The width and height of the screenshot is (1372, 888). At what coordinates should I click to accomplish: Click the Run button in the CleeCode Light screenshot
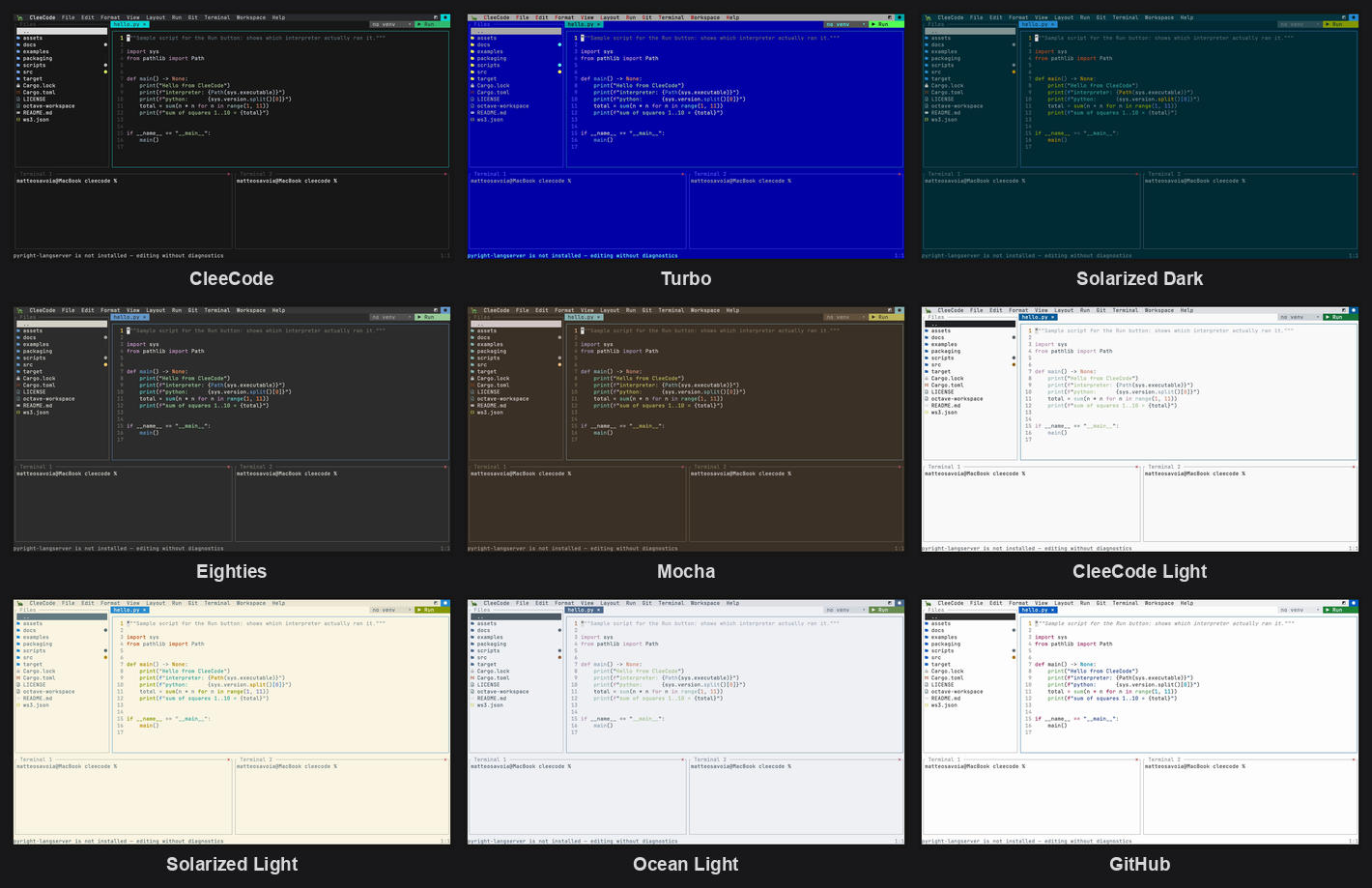(x=1340, y=317)
